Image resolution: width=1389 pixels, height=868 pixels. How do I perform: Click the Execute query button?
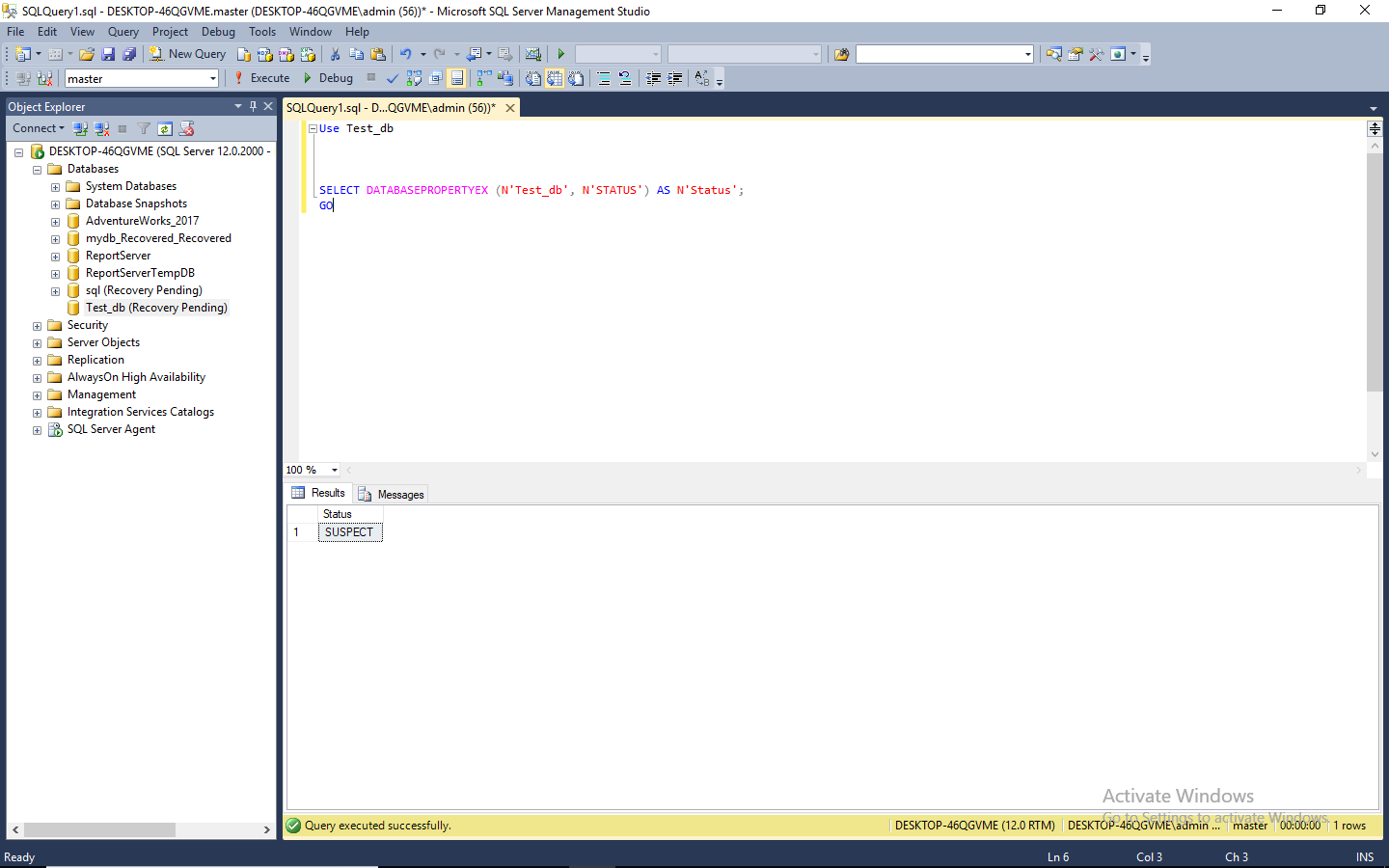click(x=261, y=78)
